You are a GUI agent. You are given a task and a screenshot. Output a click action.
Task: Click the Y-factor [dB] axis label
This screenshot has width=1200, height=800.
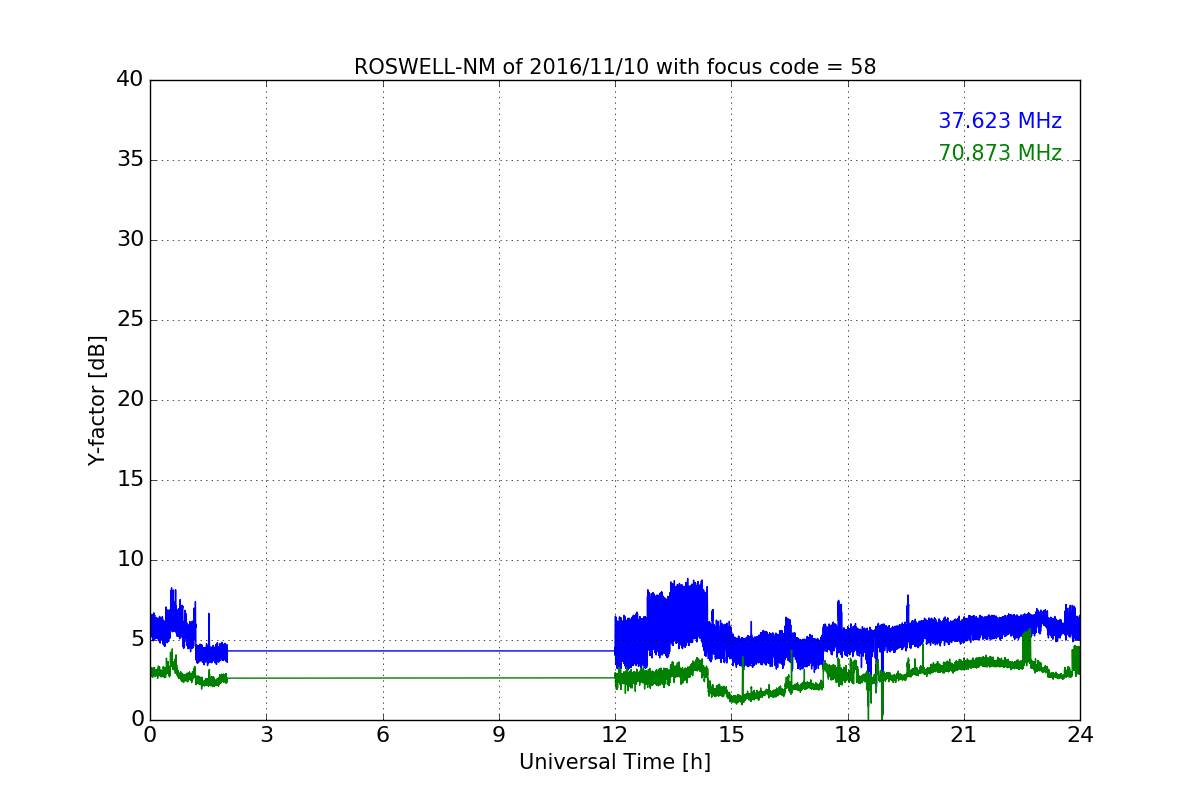(x=97, y=400)
